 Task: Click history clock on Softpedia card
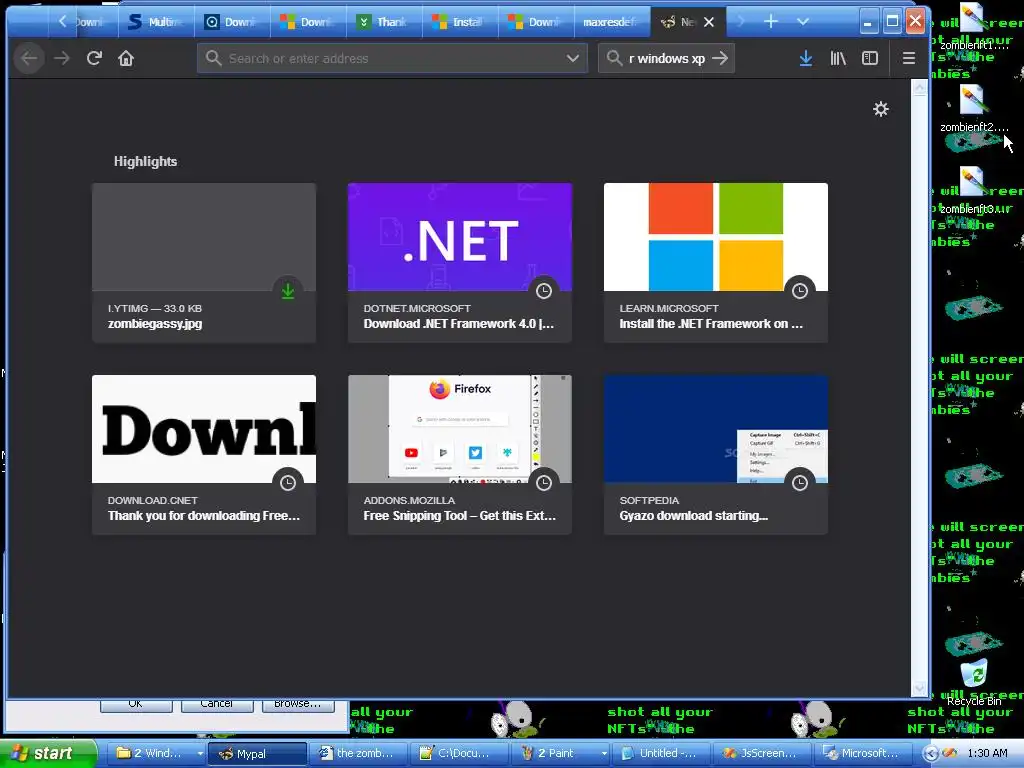(x=800, y=483)
